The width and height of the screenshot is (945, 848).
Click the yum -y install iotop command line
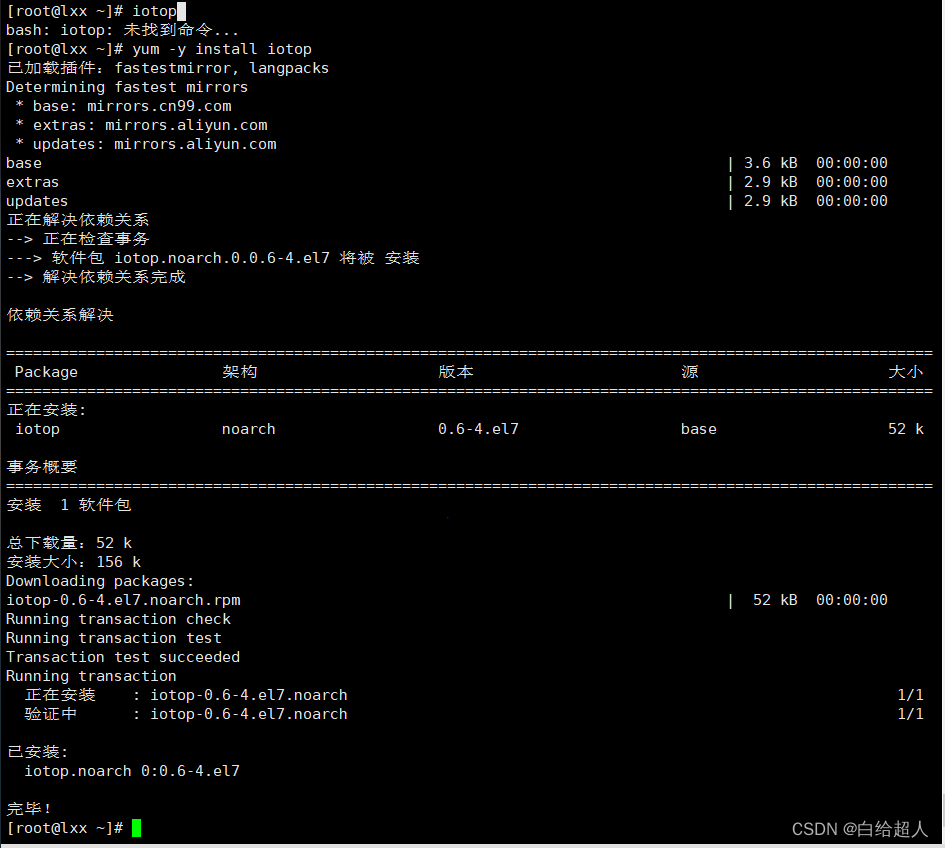tap(220, 48)
